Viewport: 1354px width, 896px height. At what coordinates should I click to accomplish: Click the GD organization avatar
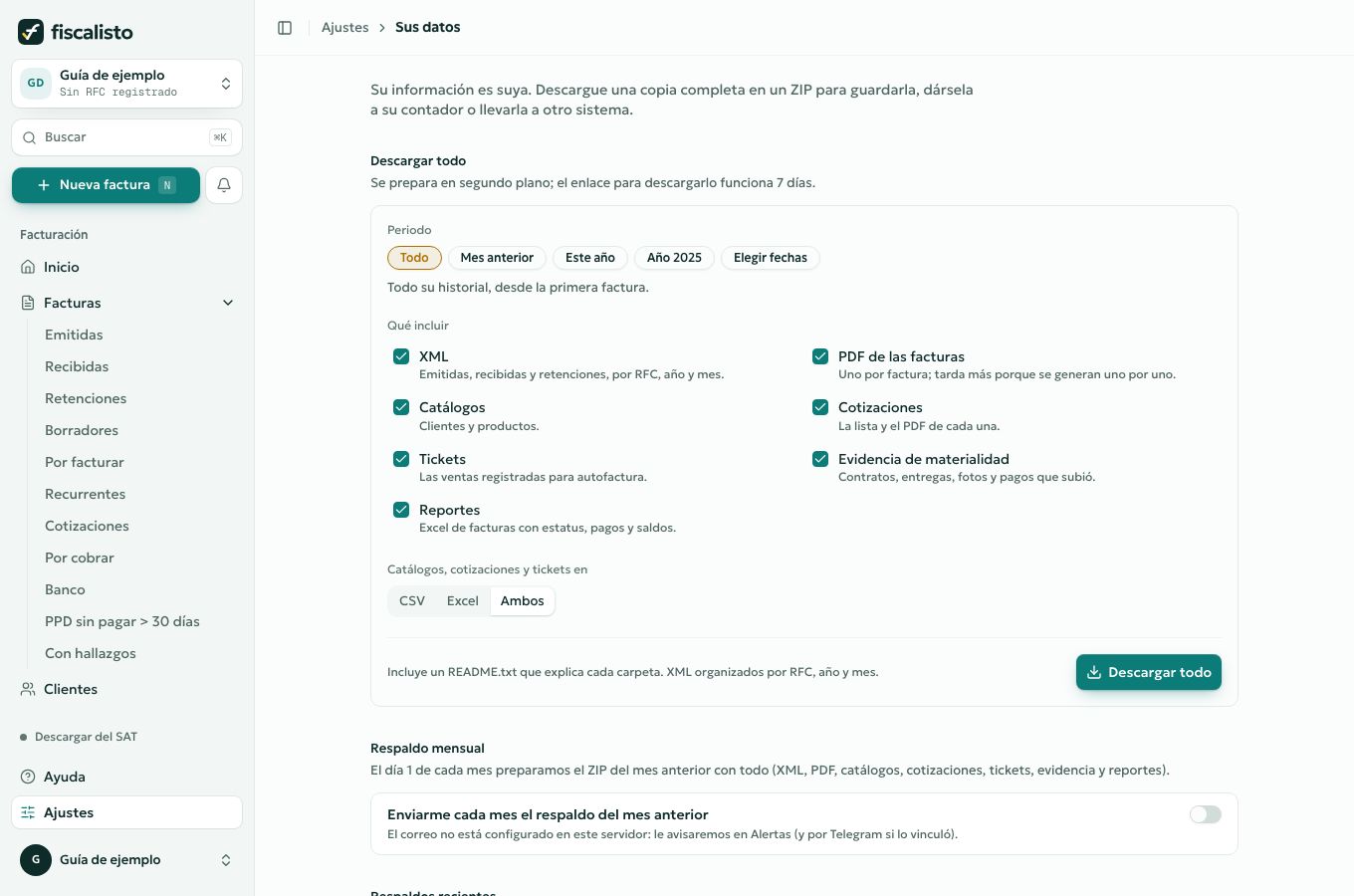coord(36,84)
